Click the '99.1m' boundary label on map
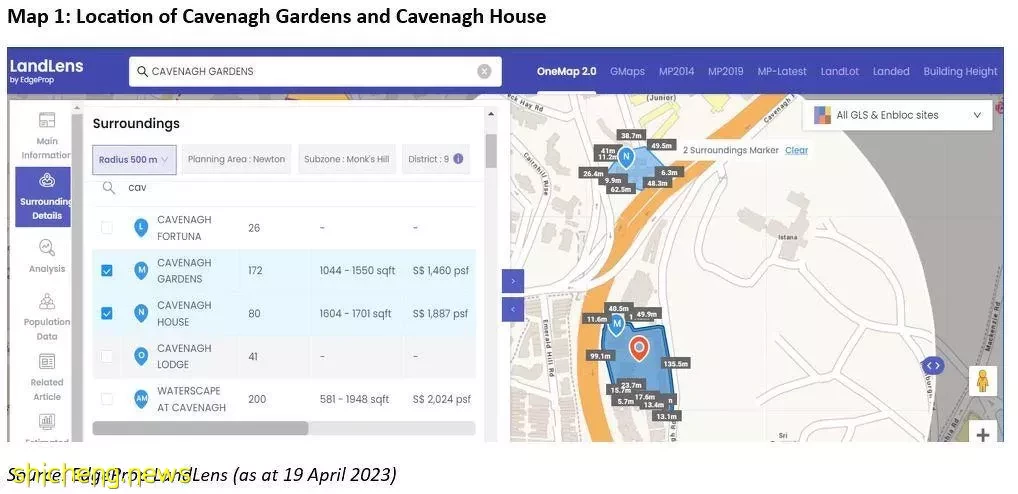 [601, 356]
